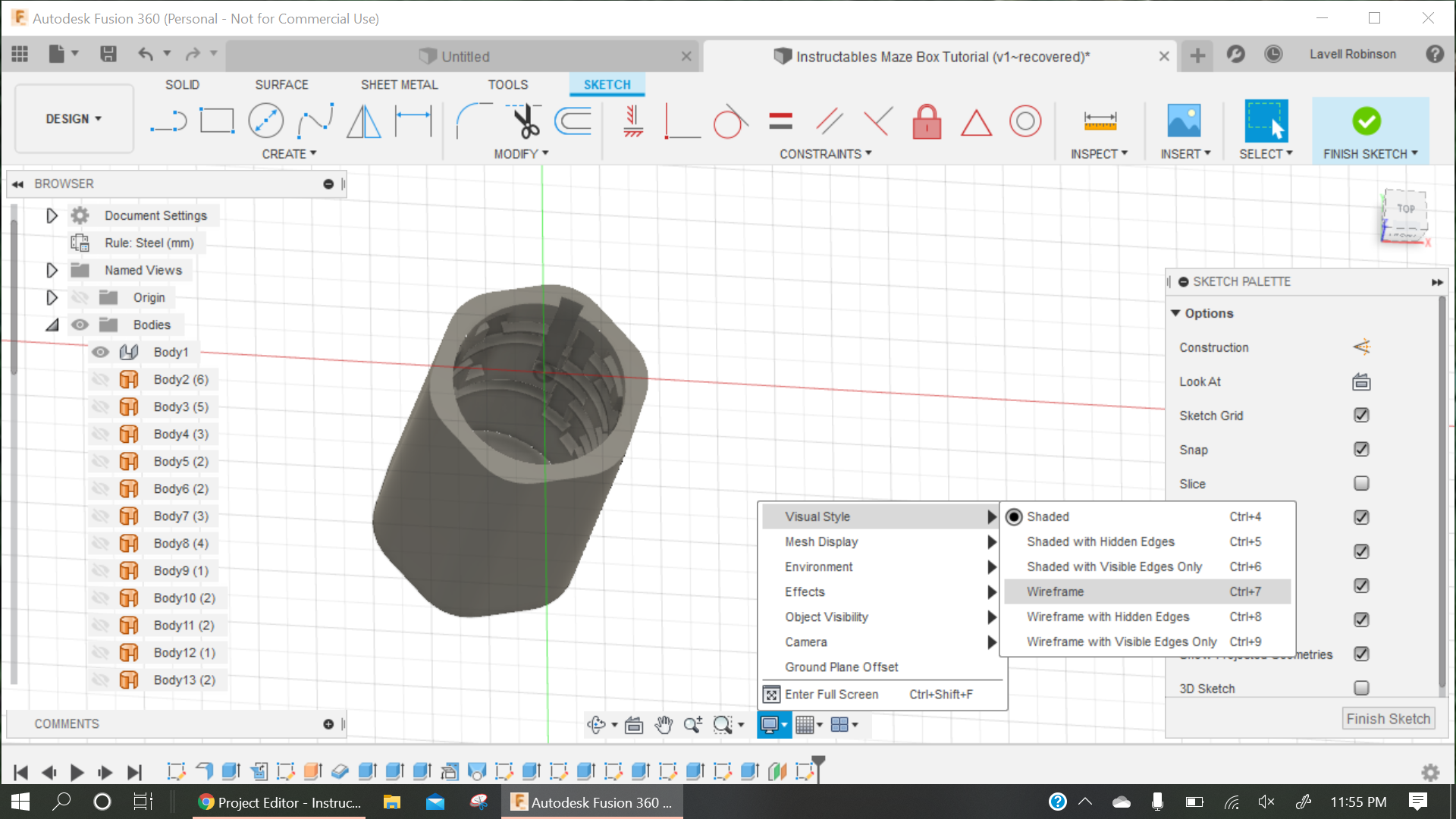Select the Fillet modify tool
This screenshot has width=1456, height=819.
(473, 121)
